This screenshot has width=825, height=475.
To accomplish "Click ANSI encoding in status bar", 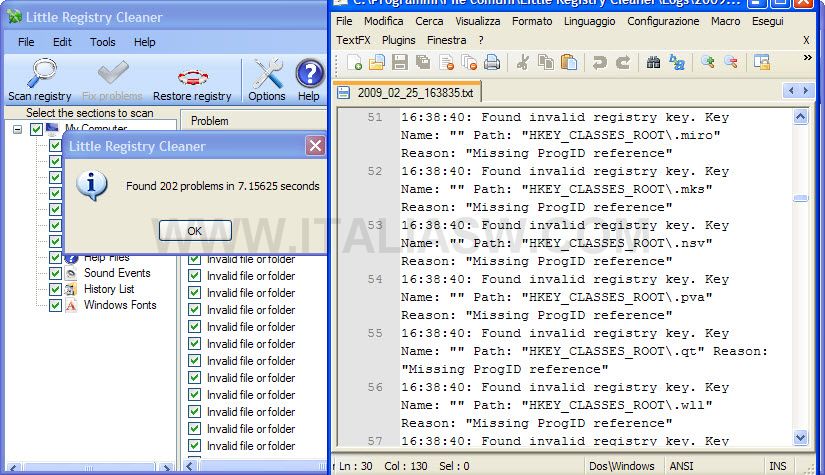I will coord(681,466).
